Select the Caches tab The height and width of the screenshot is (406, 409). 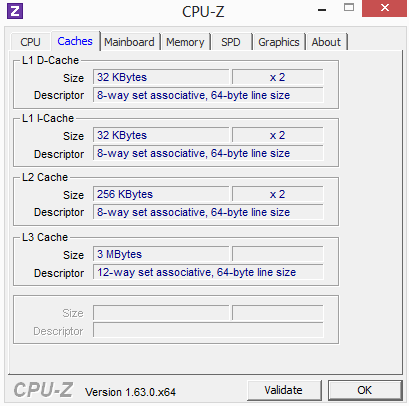coord(75,41)
